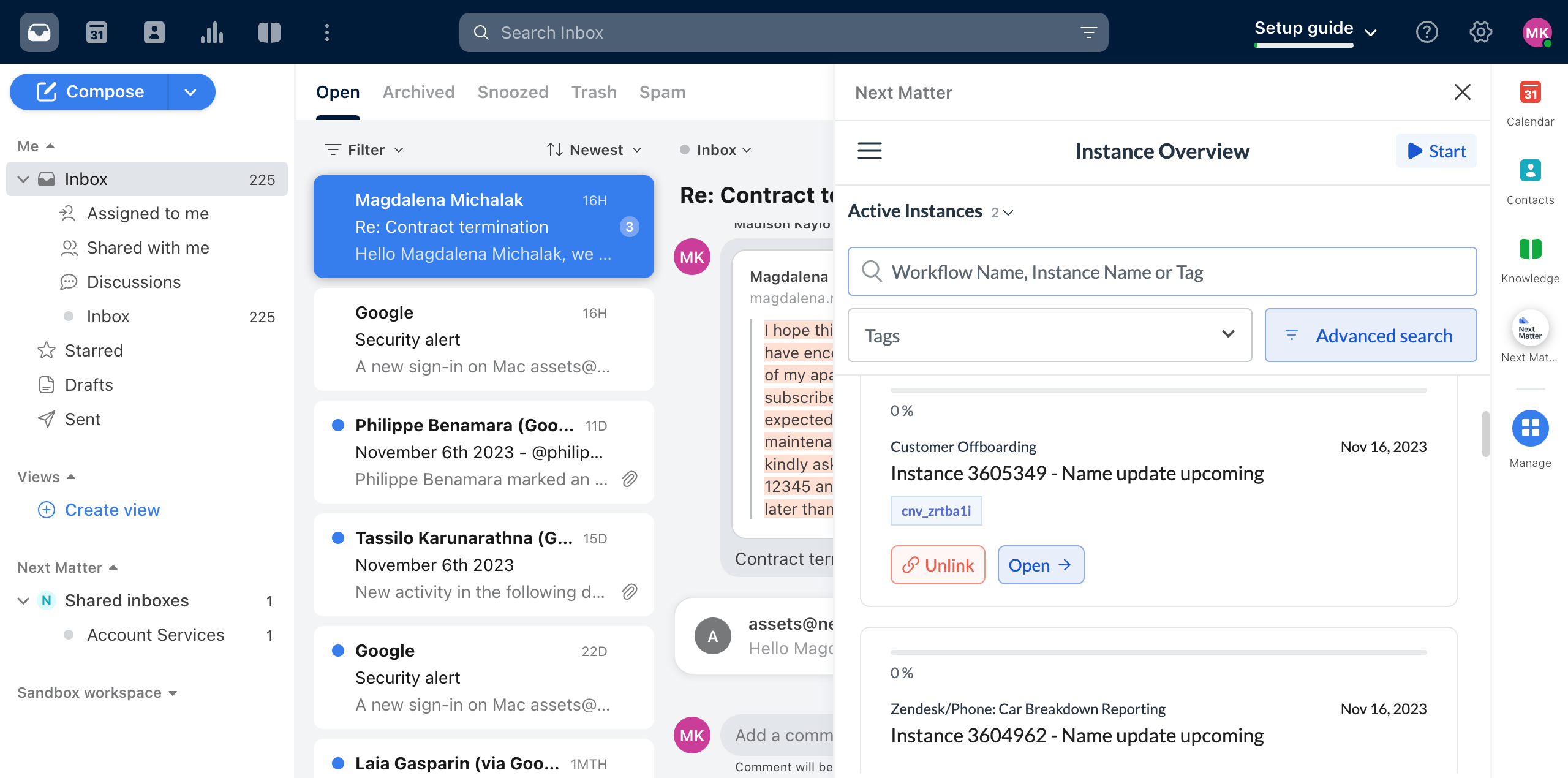
Task: Open the Tags dropdown in Next Matter panel
Action: 1049,335
